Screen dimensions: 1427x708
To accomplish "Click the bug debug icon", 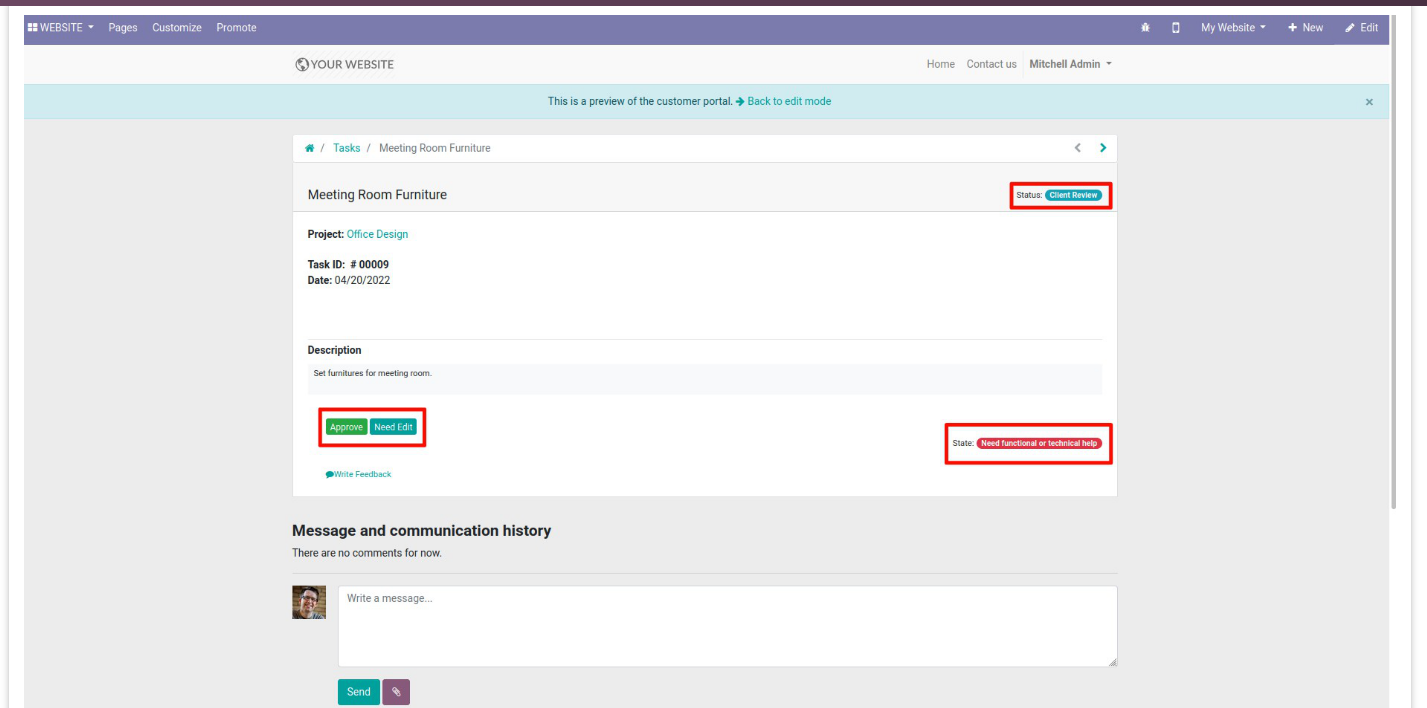I will (1145, 28).
